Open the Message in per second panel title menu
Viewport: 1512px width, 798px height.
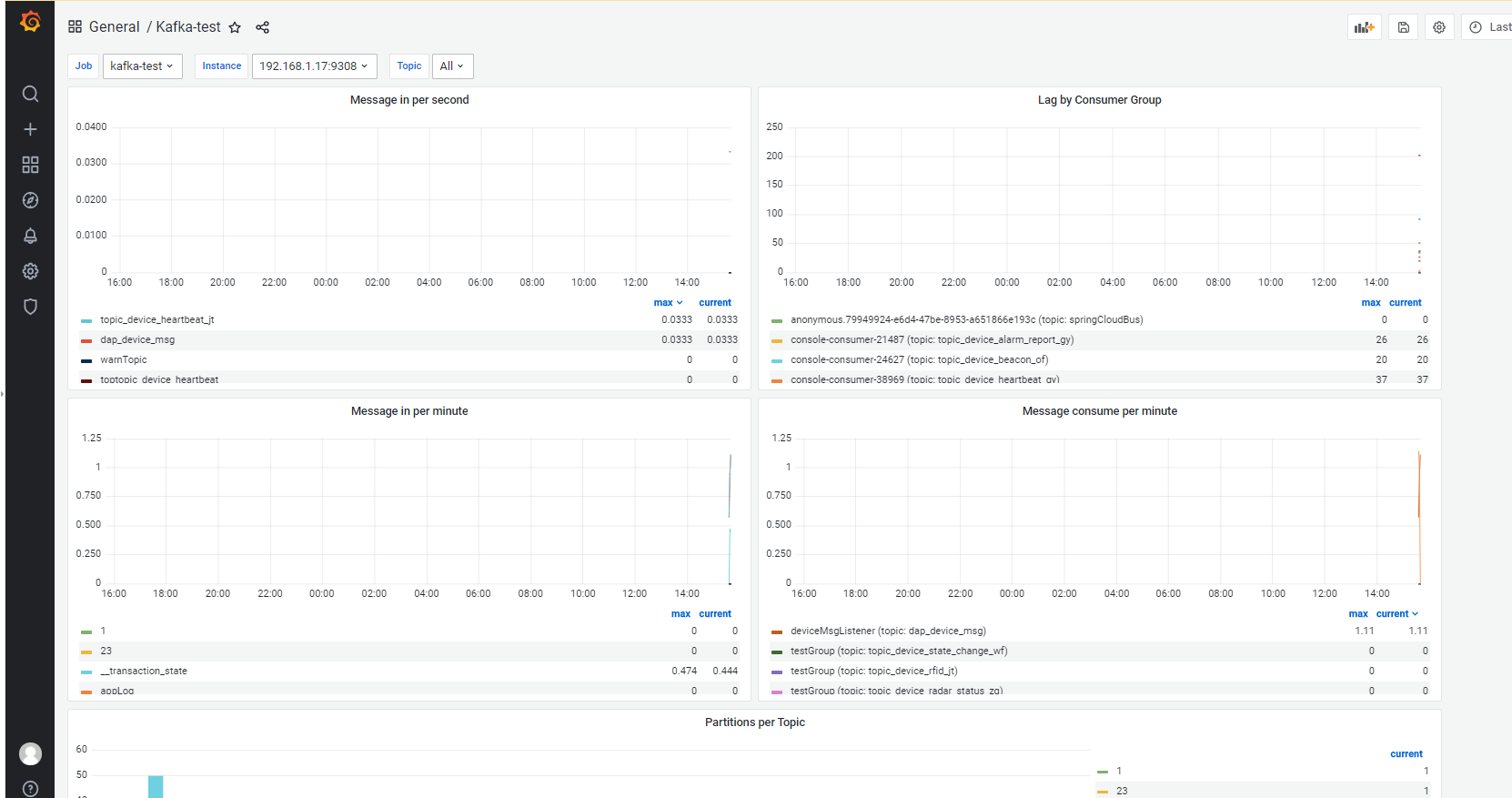(409, 100)
